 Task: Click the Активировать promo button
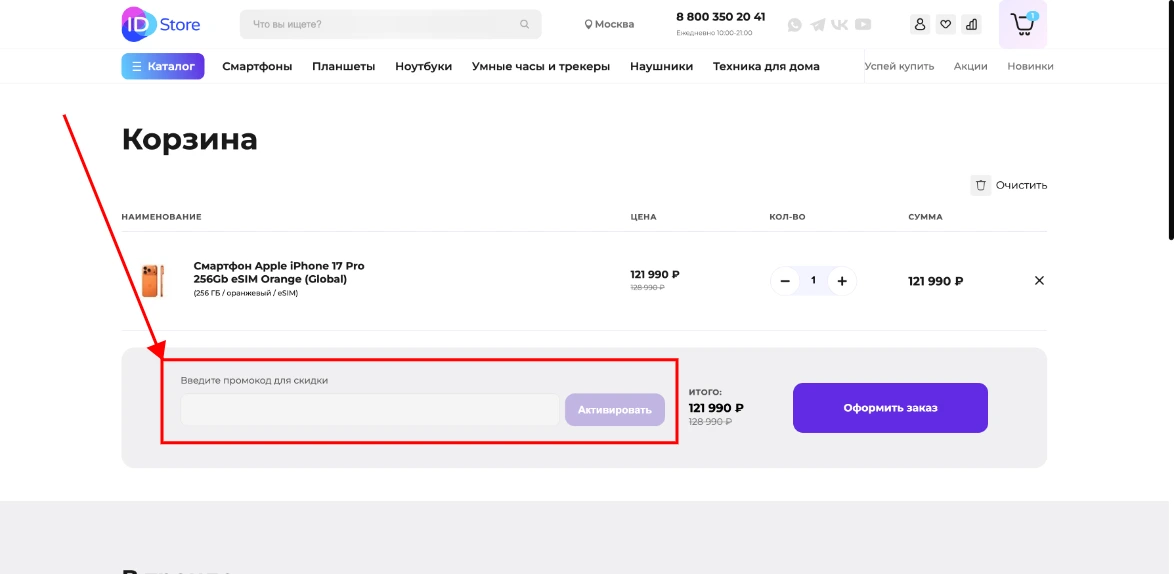pos(615,409)
